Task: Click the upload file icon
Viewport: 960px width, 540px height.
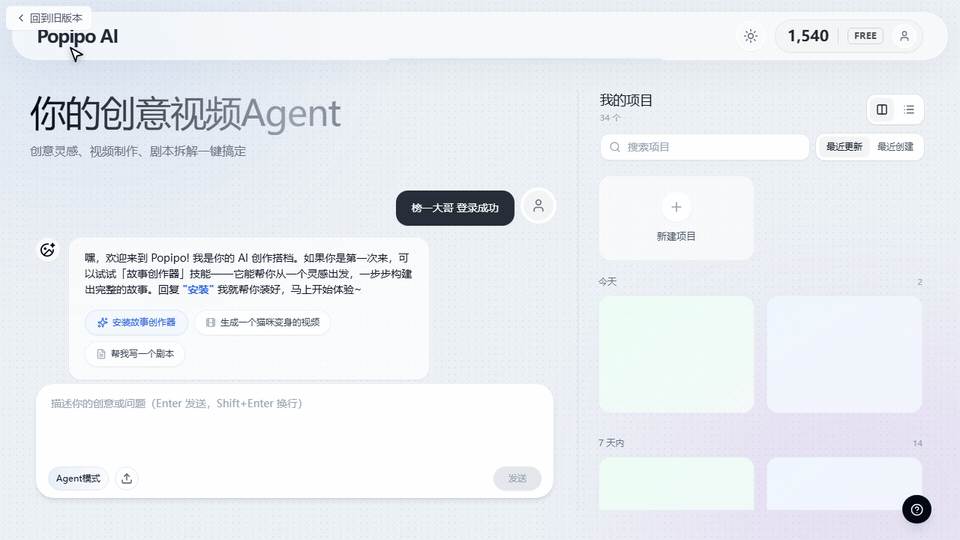Action: (x=127, y=478)
